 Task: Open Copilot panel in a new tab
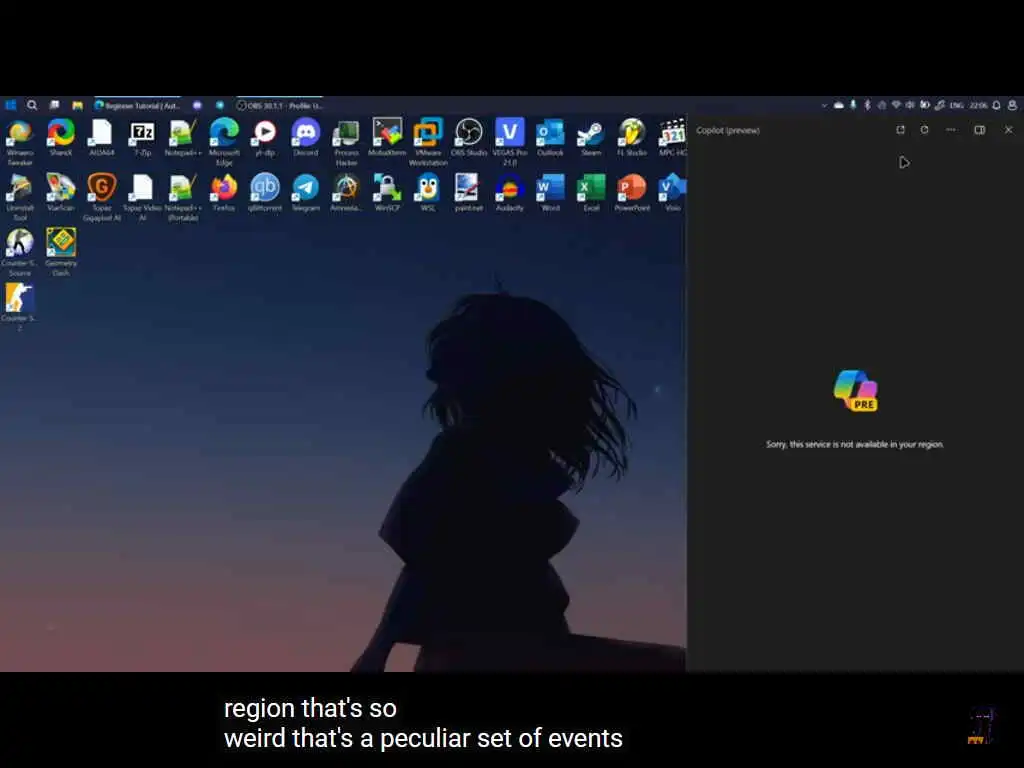[x=901, y=130]
